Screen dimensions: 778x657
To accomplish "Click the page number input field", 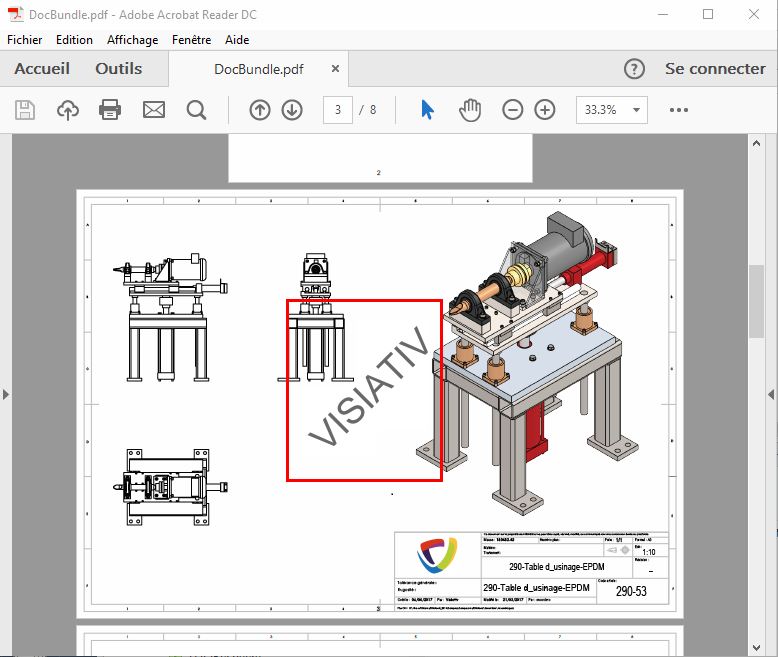I will pyautogui.click(x=338, y=110).
